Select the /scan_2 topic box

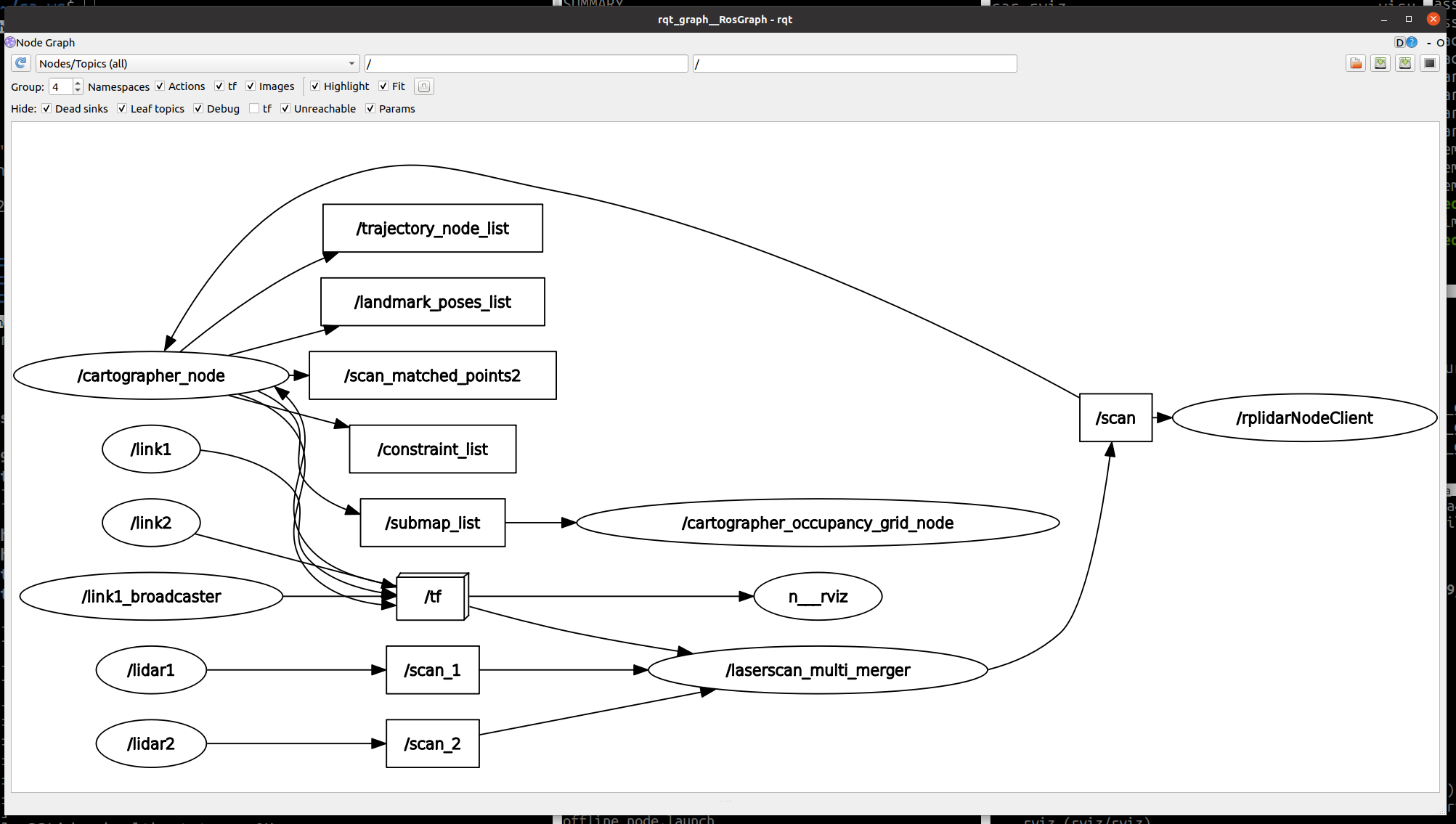click(x=433, y=743)
